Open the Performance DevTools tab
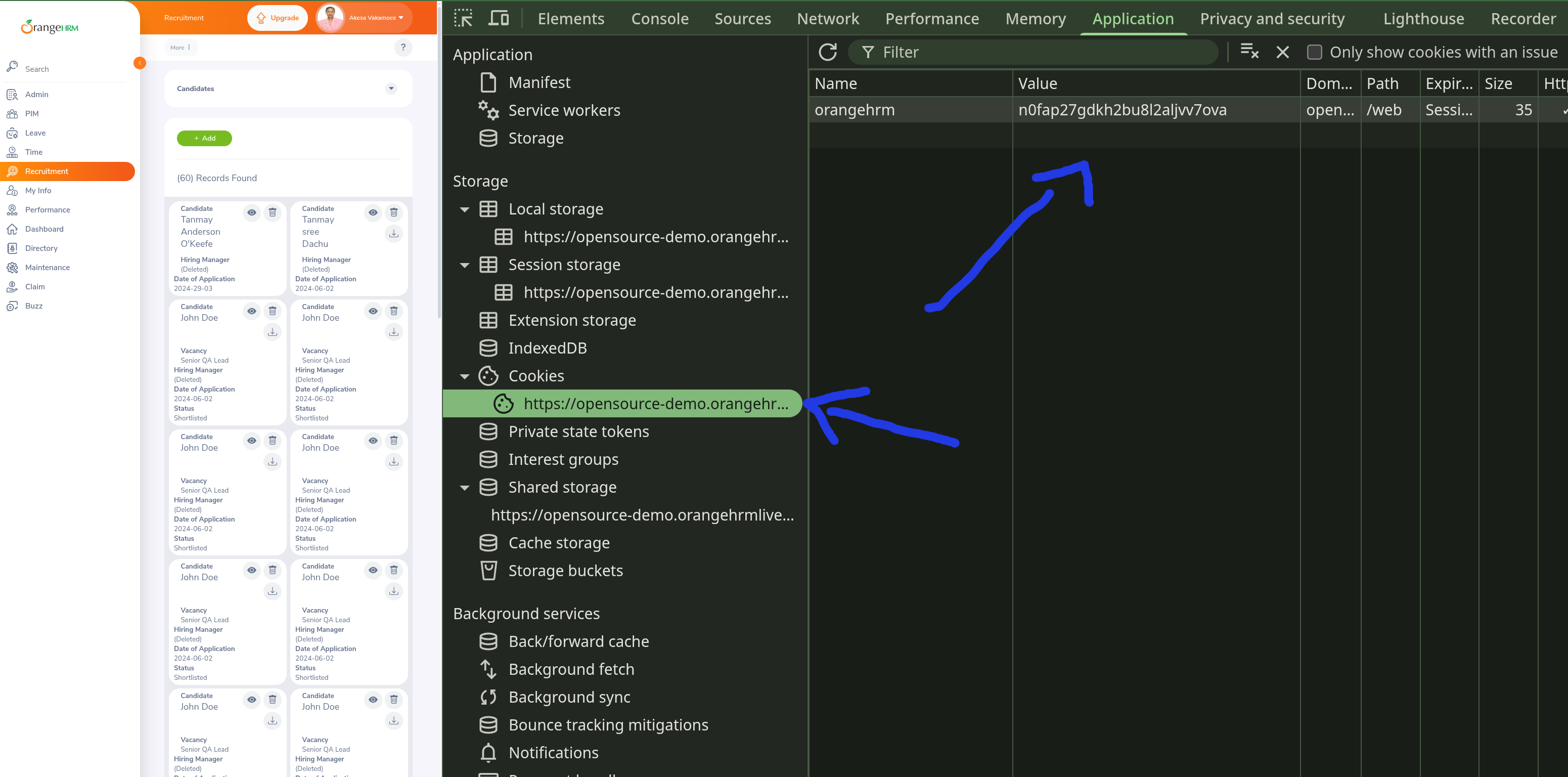1568x777 pixels. click(x=931, y=19)
